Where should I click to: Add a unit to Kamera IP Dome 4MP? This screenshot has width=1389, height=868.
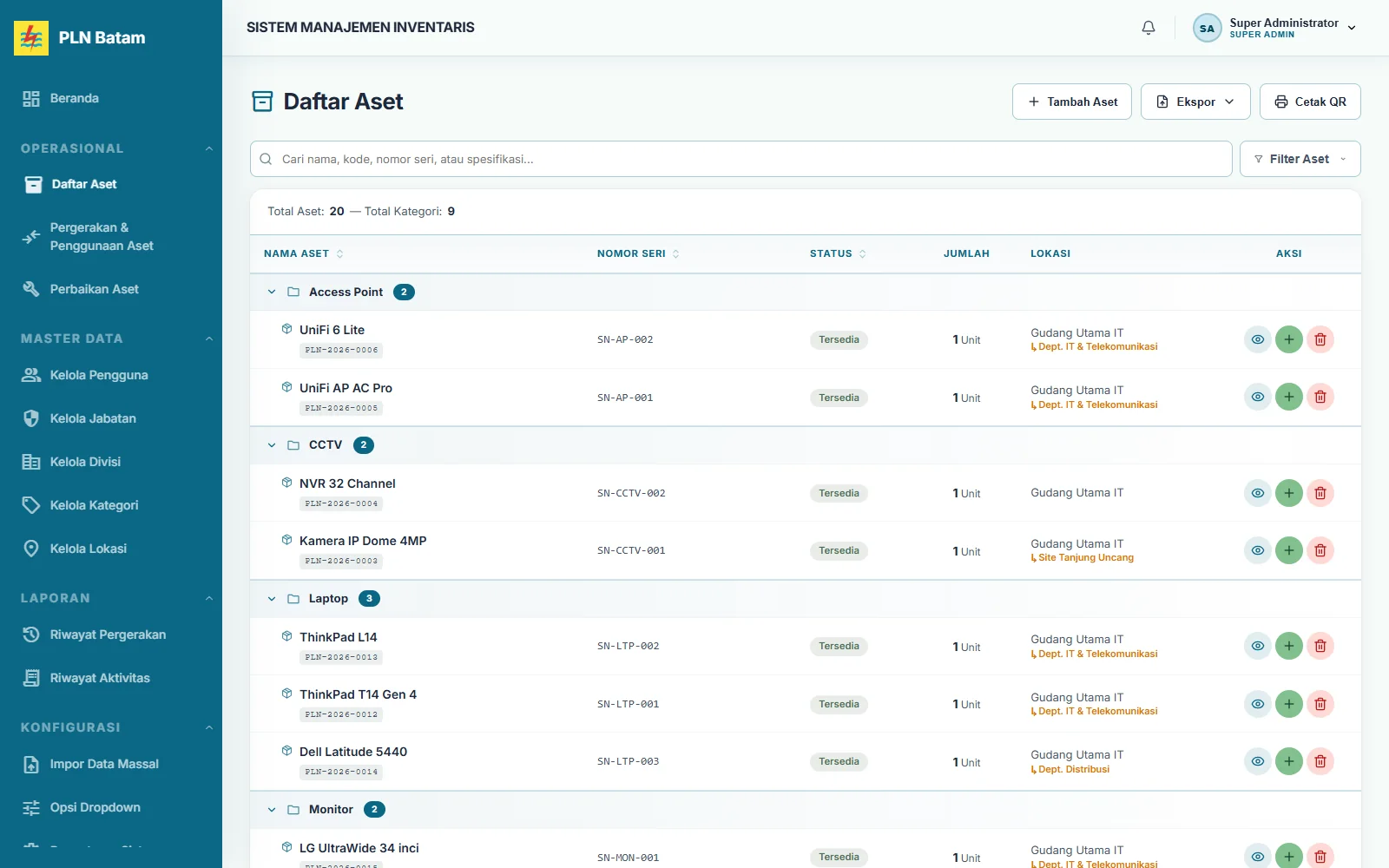coord(1289,550)
